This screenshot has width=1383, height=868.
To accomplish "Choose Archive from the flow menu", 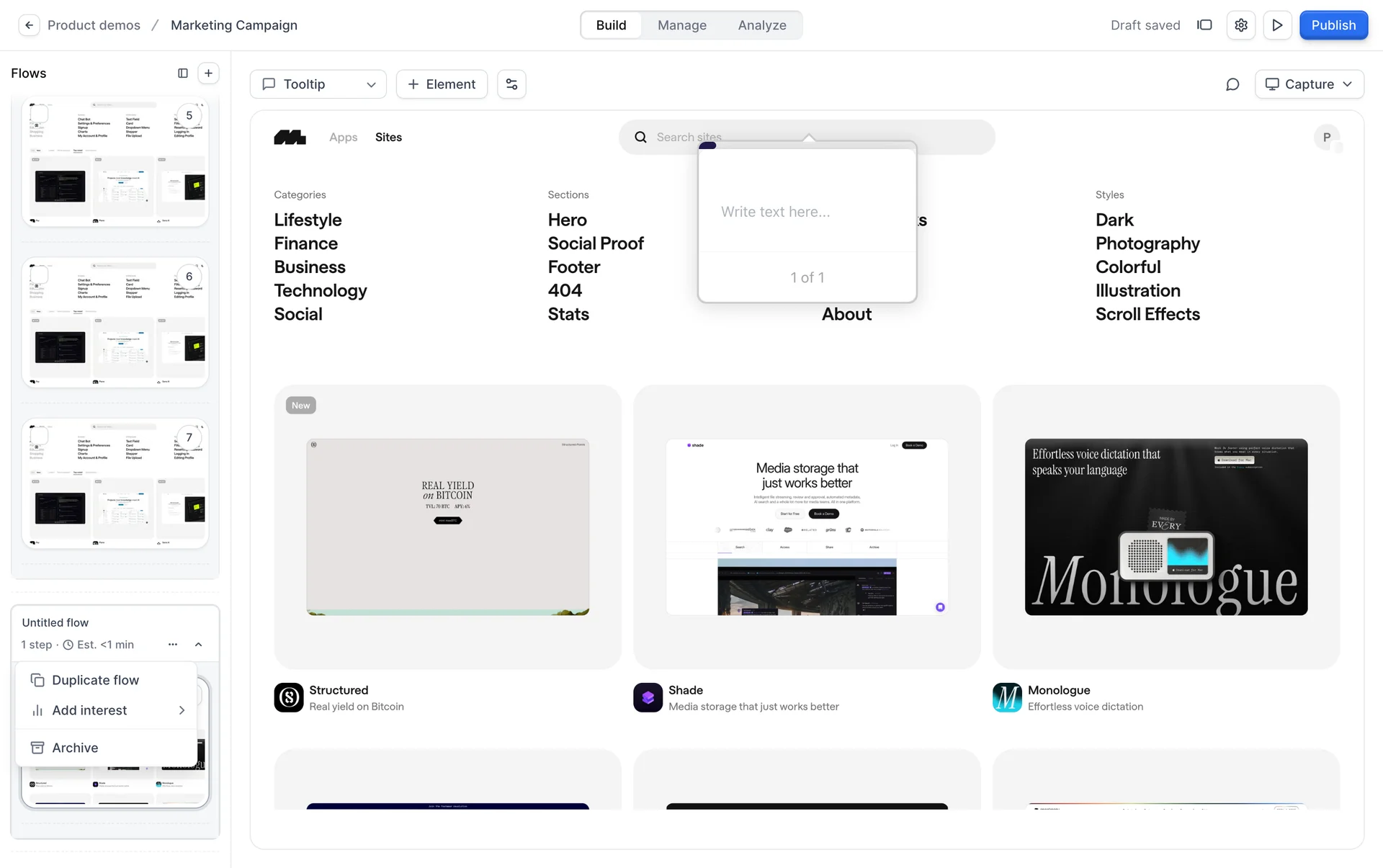I will point(75,748).
